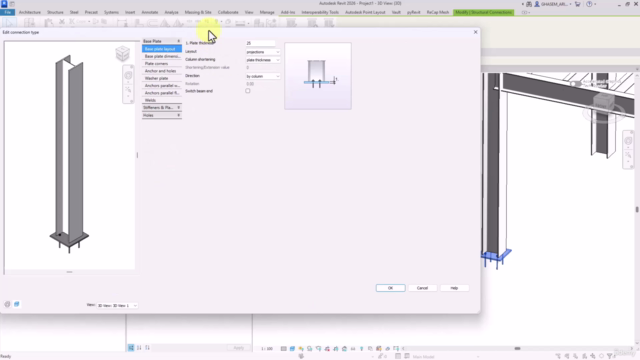Click the Detail Level icon in view control bar
640x360 pixels.
[284, 349]
